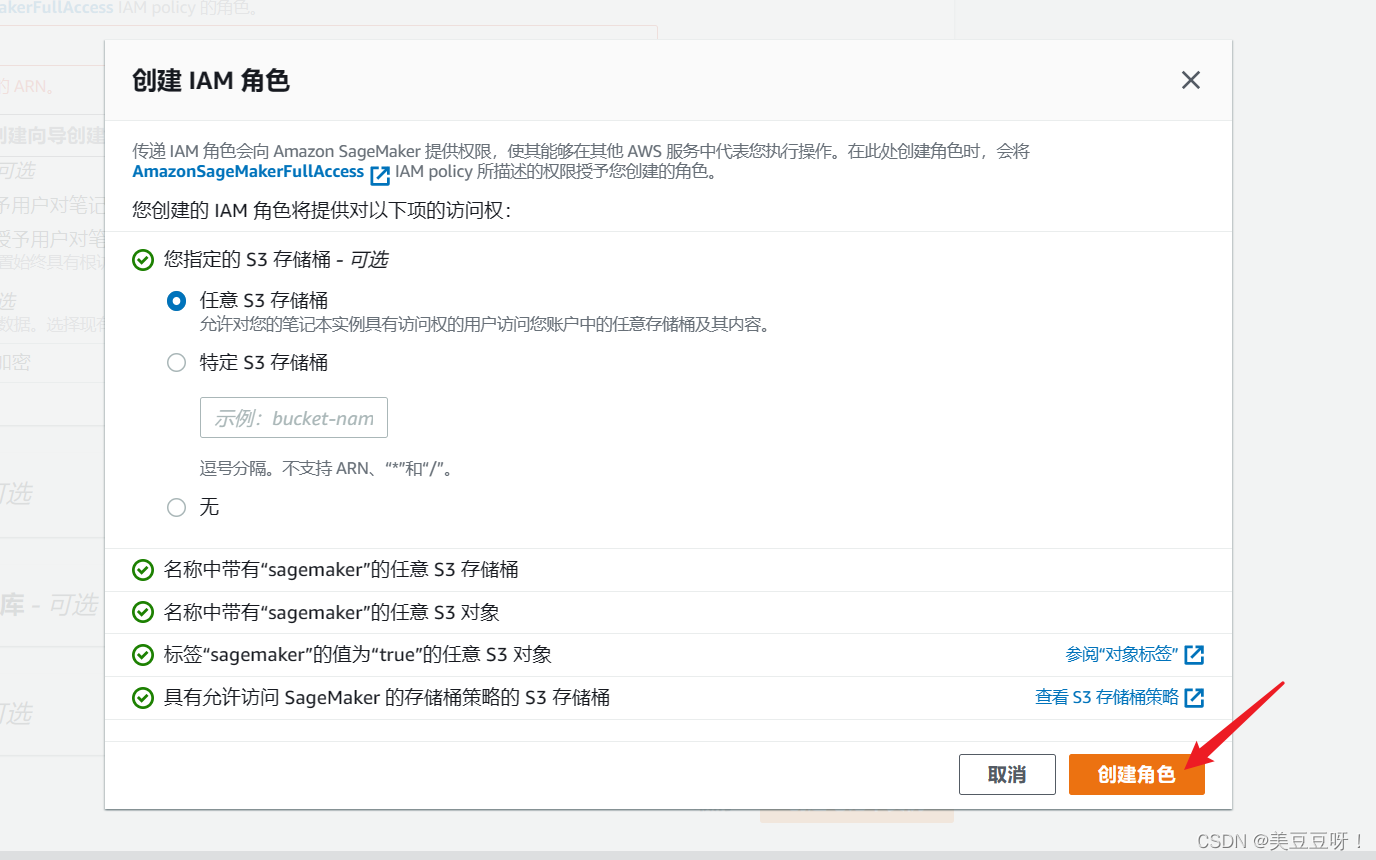Click the 创建角色 button
Screen dimensions: 1376x860
tap(1136, 774)
